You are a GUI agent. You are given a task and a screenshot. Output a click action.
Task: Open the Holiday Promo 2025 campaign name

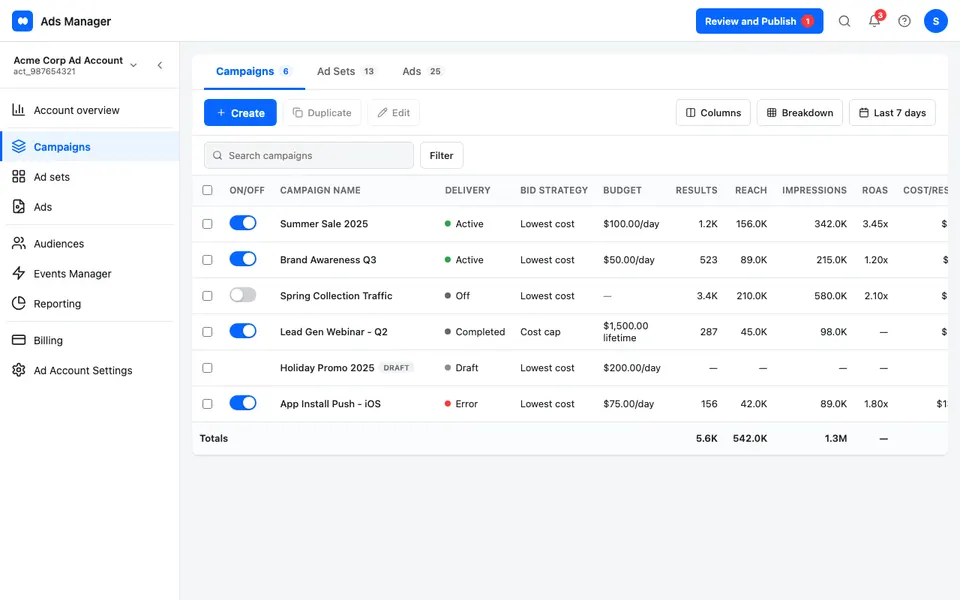point(327,368)
